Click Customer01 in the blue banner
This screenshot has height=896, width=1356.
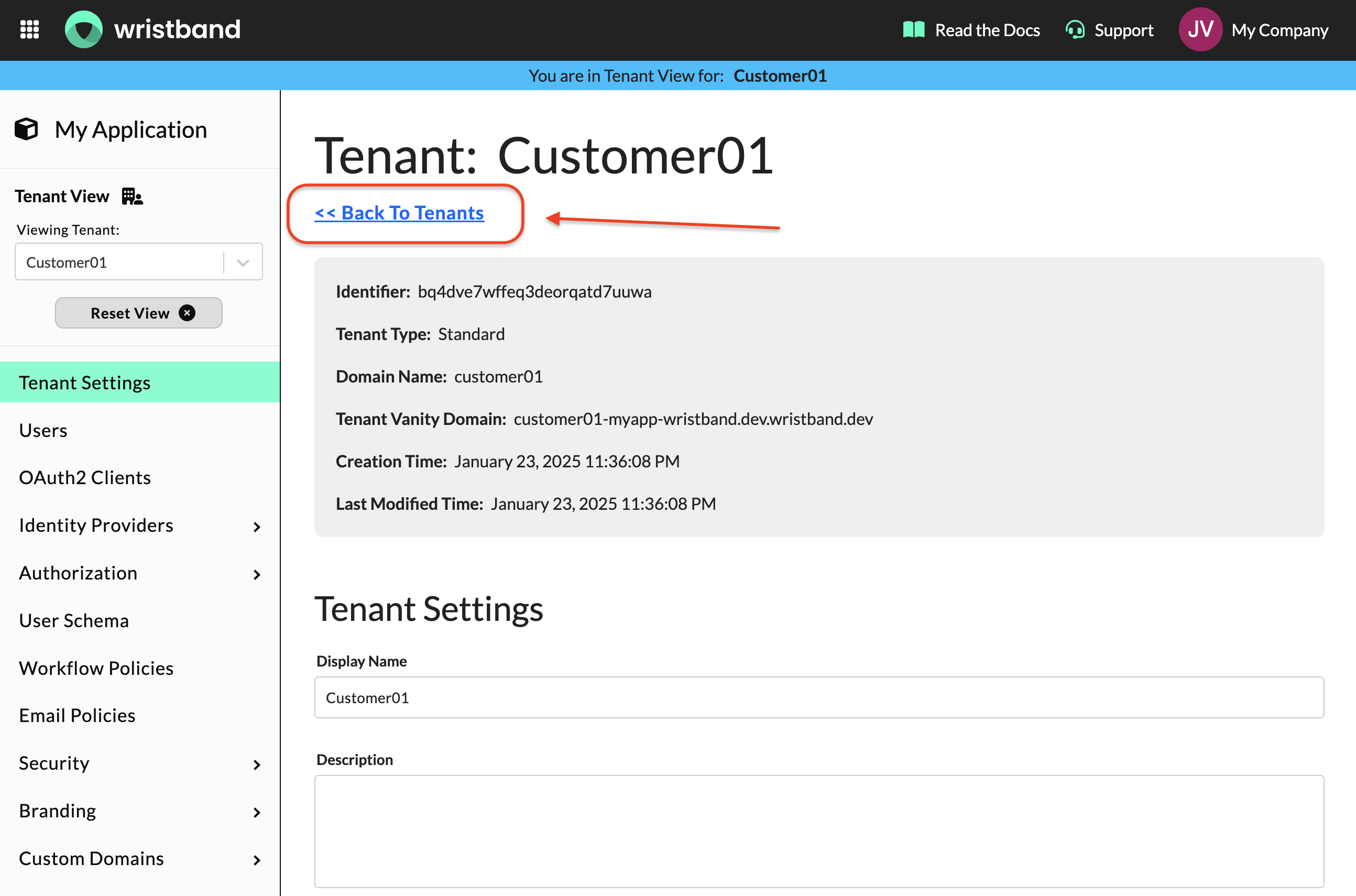tap(780, 75)
